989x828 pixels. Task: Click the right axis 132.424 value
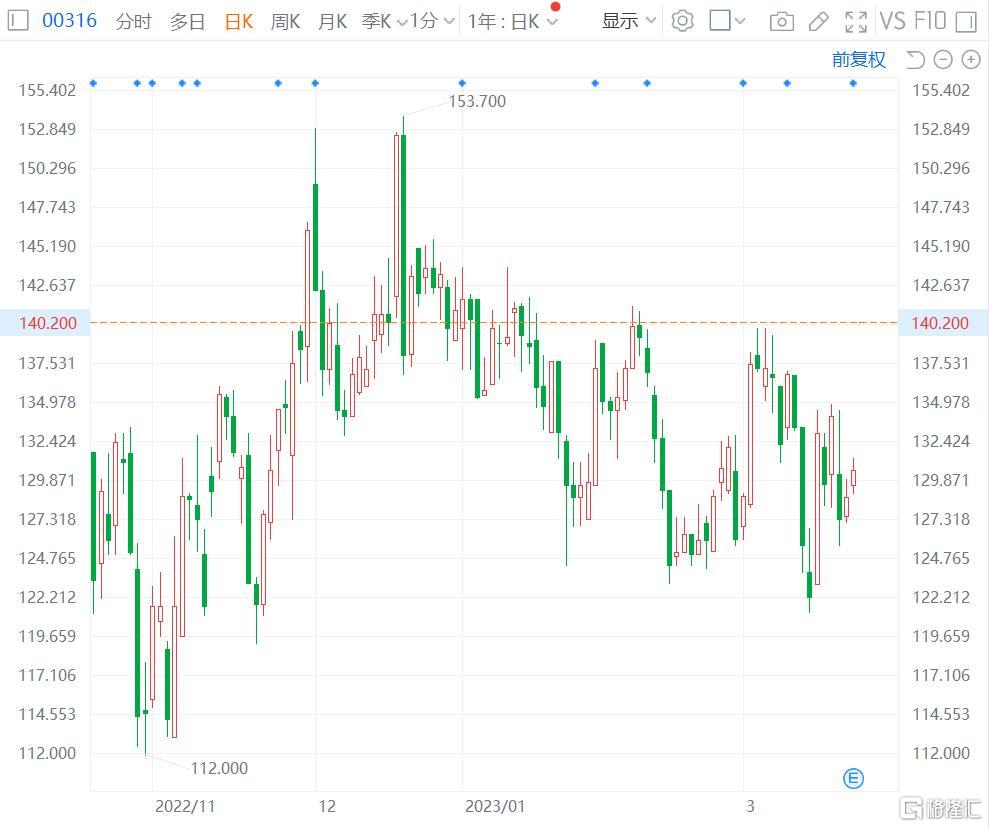(x=941, y=441)
